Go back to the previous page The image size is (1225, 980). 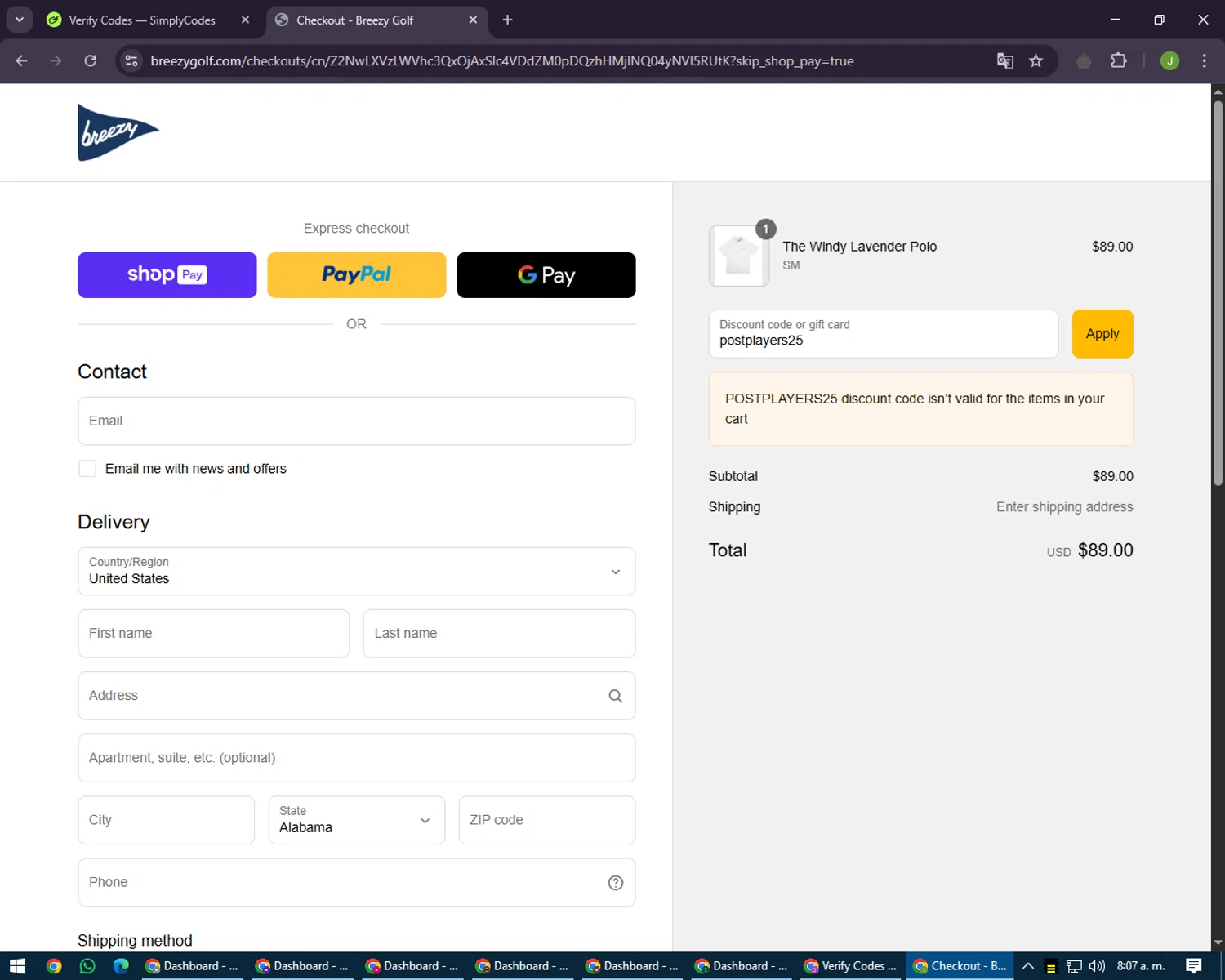[x=22, y=60]
